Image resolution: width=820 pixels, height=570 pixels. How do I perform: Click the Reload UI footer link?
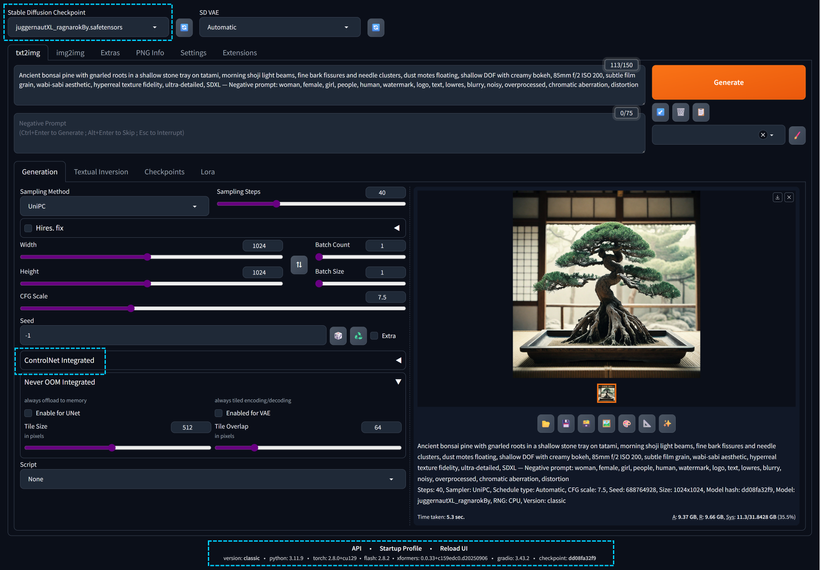(x=452, y=548)
